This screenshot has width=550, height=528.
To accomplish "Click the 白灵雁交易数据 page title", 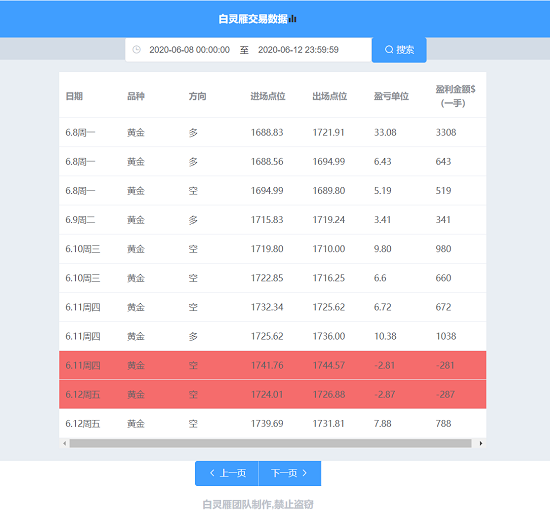I will 253,19.
